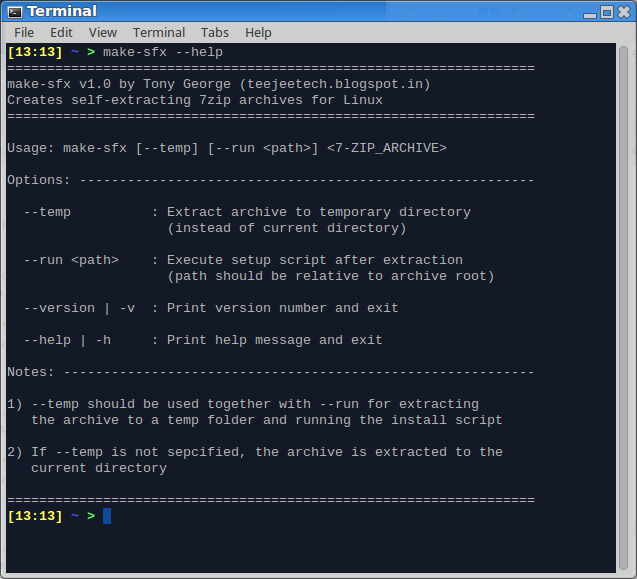The height and width of the screenshot is (579, 637).
Task: Click note 2 'If --temp is not sepcified' line
Action: pos(255,452)
